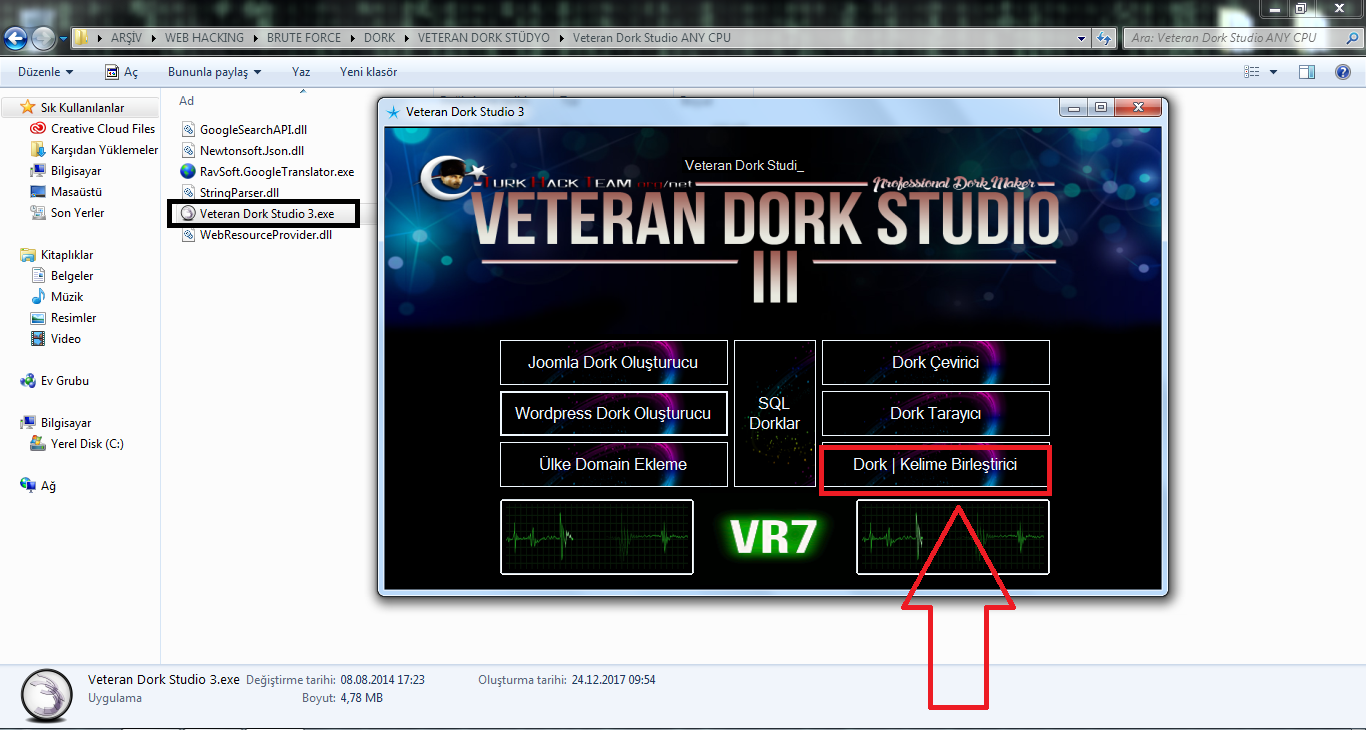
Task: Open Müzik library
Action: point(67,296)
